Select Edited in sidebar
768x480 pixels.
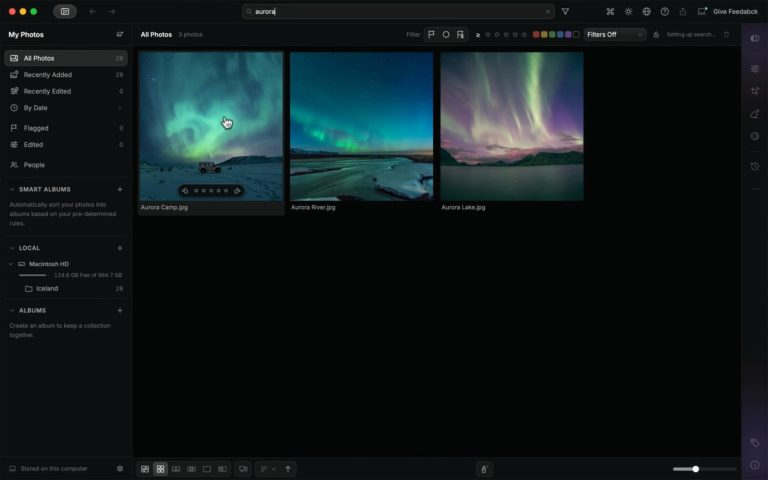pyautogui.click(x=66, y=144)
